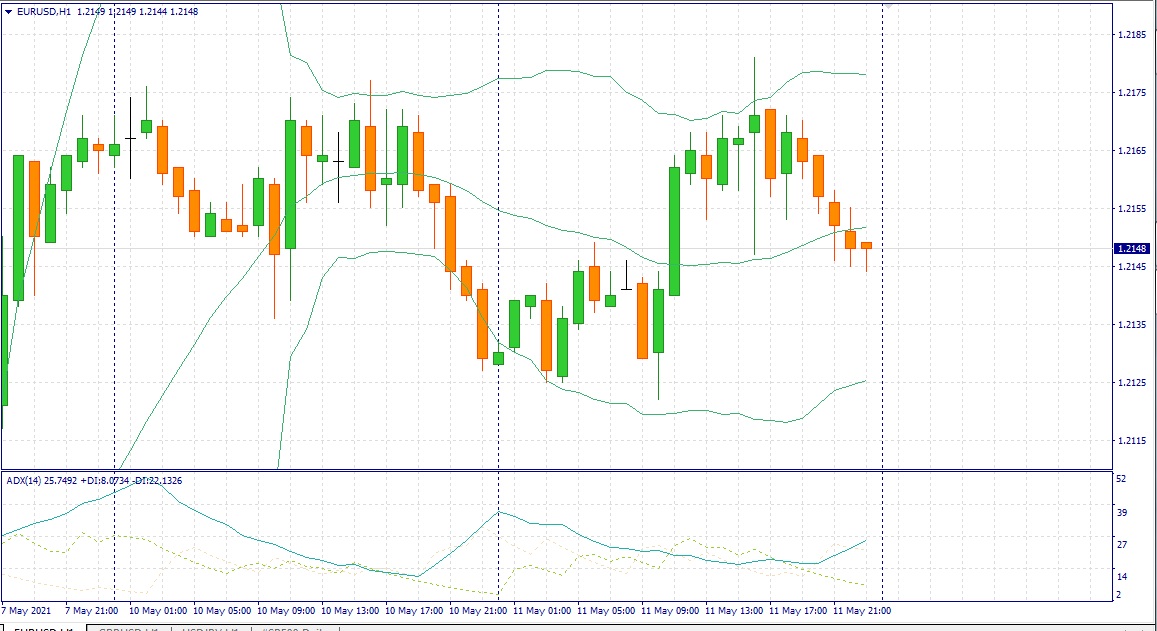Select the ADX(14) indicator label
This screenshot has width=1157, height=631.
click(27, 481)
